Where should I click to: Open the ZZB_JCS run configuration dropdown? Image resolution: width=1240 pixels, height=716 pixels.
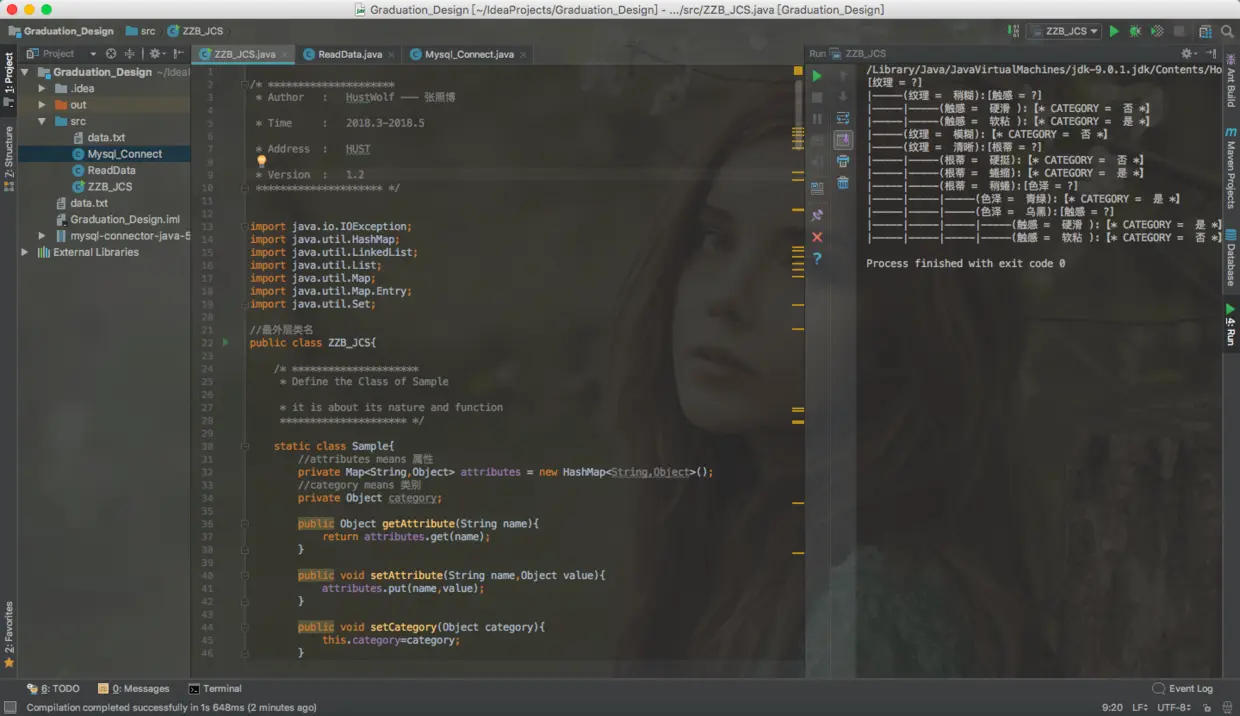(x=1065, y=32)
